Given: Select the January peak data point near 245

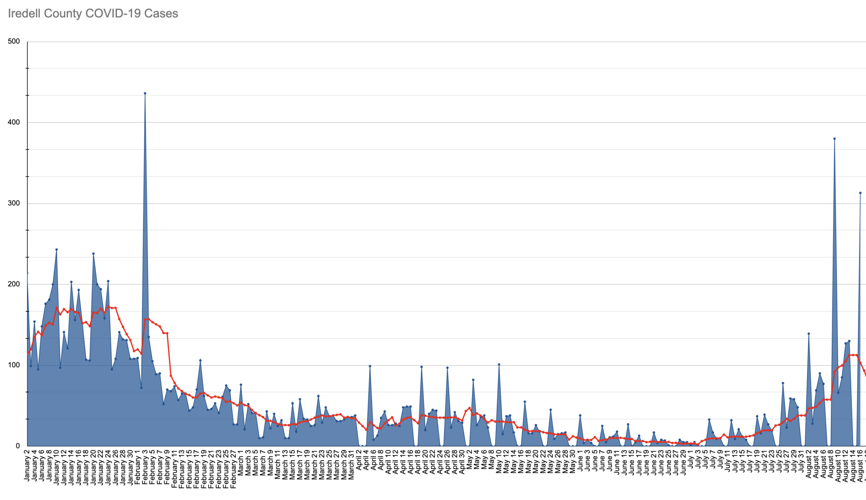Looking at the screenshot, I should coord(56,249).
